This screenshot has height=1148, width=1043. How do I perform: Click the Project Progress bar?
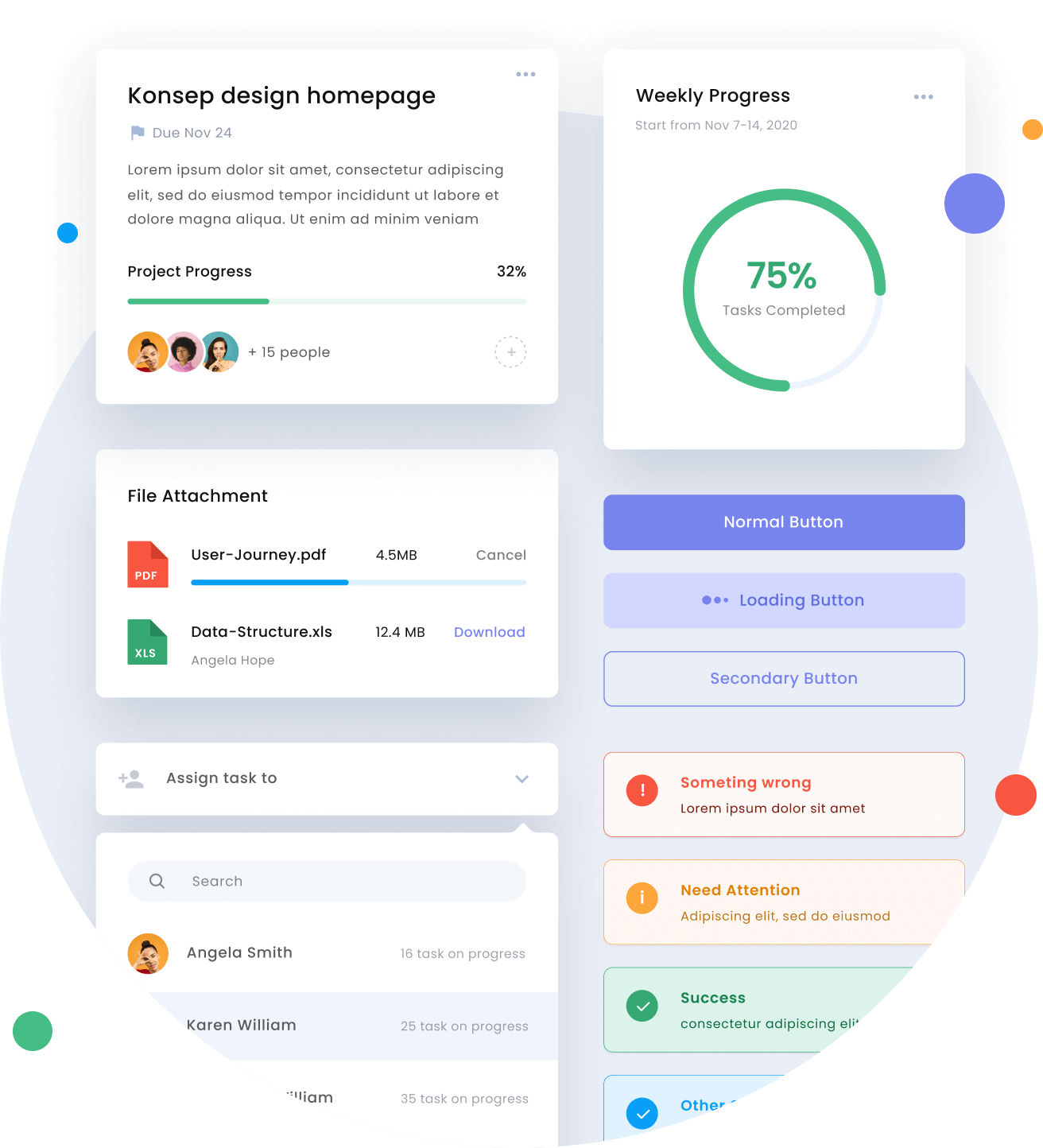pyautogui.click(x=327, y=301)
